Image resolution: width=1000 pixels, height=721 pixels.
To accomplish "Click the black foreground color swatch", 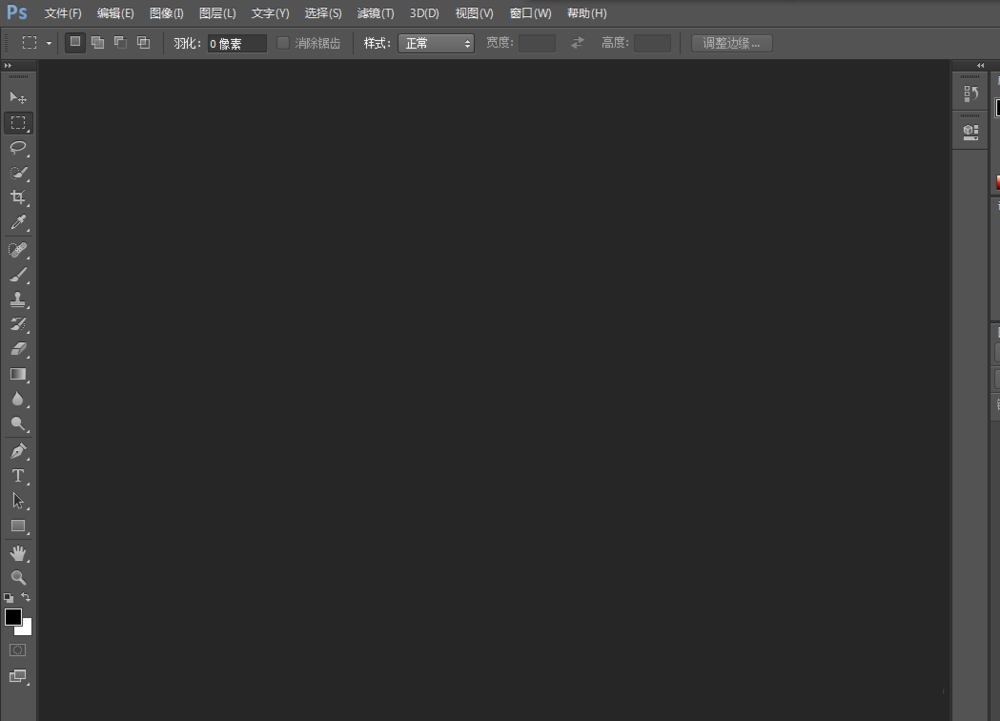I will click(x=12, y=616).
